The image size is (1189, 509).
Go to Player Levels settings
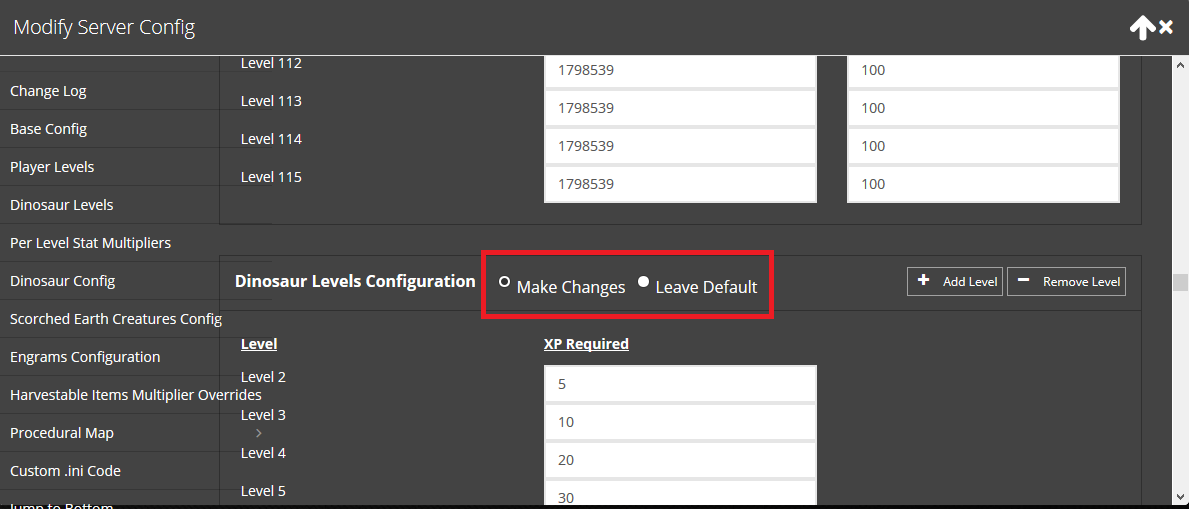[52, 167]
